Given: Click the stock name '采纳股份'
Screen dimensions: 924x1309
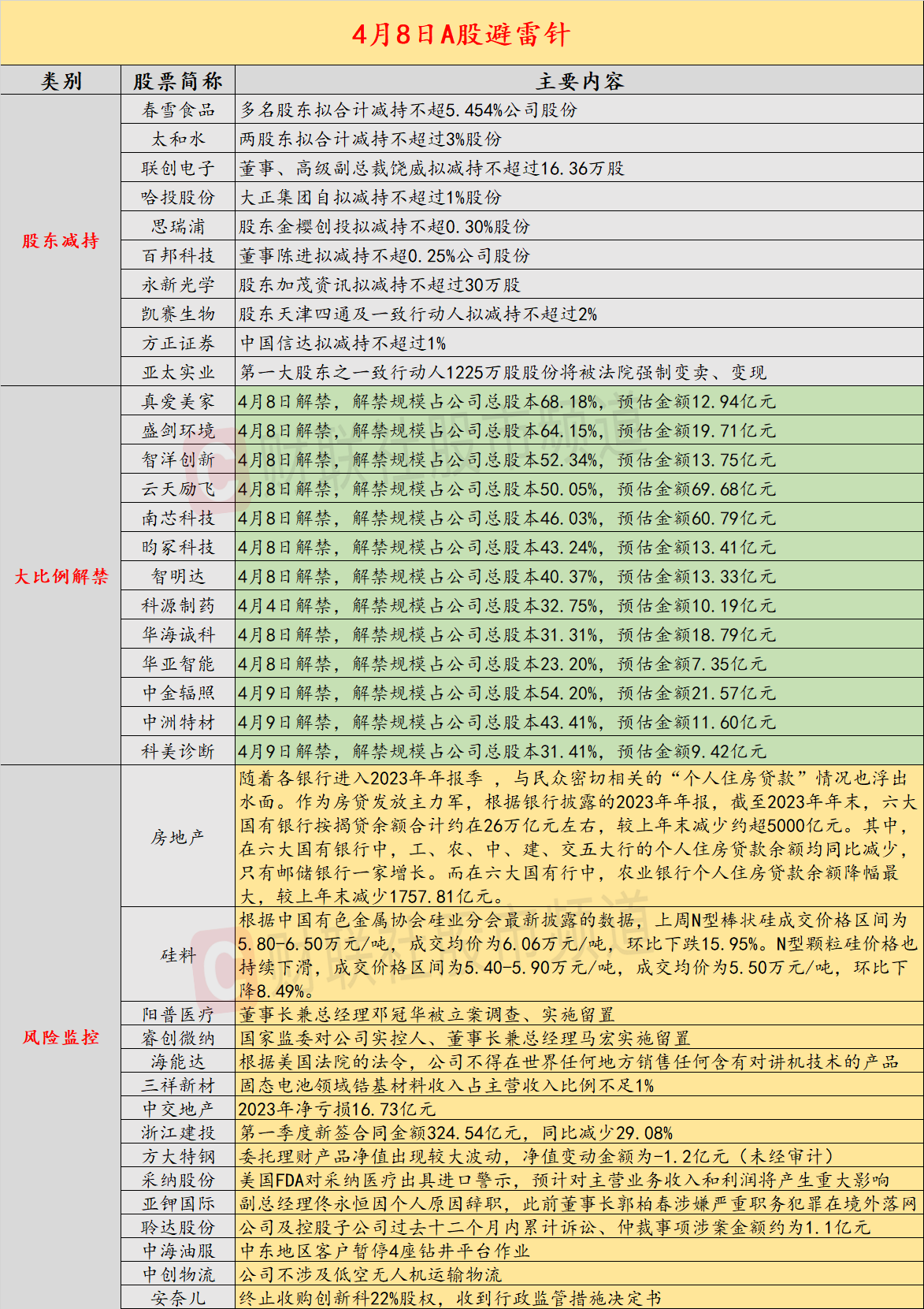Looking at the screenshot, I should coord(178,1180).
